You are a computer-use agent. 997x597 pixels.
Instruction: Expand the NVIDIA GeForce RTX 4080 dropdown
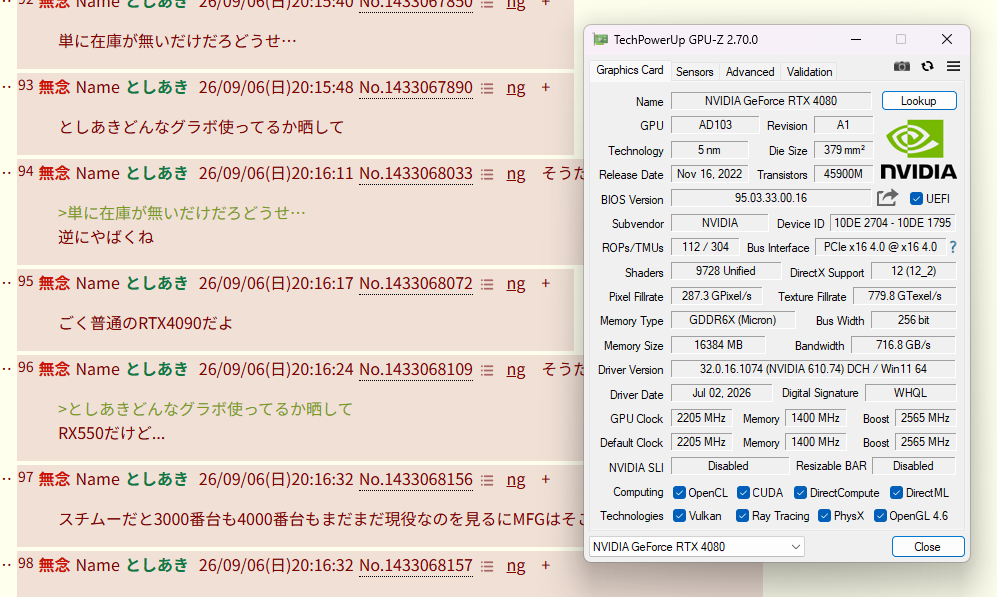pyautogui.click(x=697, y=547)
